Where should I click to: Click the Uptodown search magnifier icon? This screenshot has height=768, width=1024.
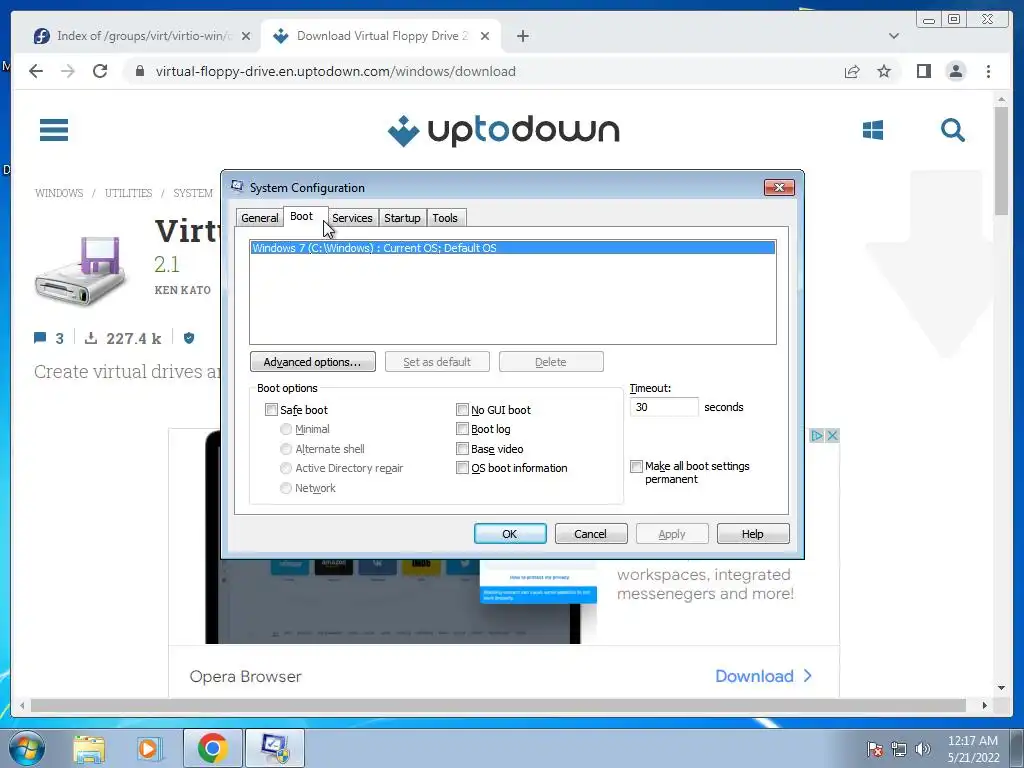click(x=952, y=130)
